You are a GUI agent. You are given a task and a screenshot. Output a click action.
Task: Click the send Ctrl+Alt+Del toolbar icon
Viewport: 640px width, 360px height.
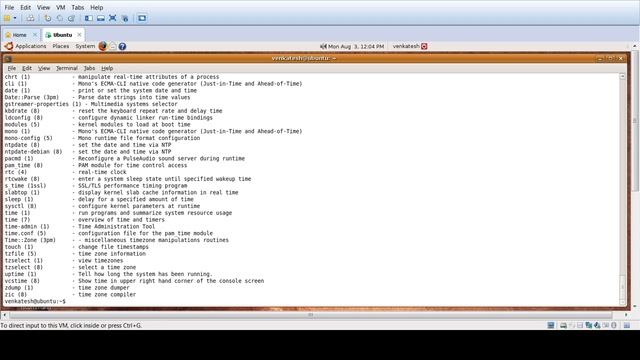click(30, 18)
